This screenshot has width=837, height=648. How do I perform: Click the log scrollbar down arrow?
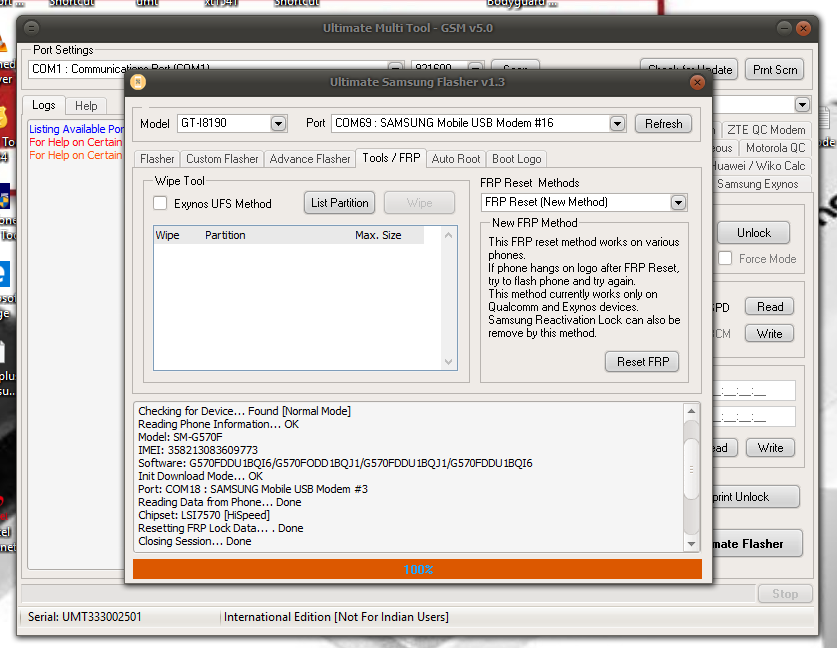pos(691,544)
